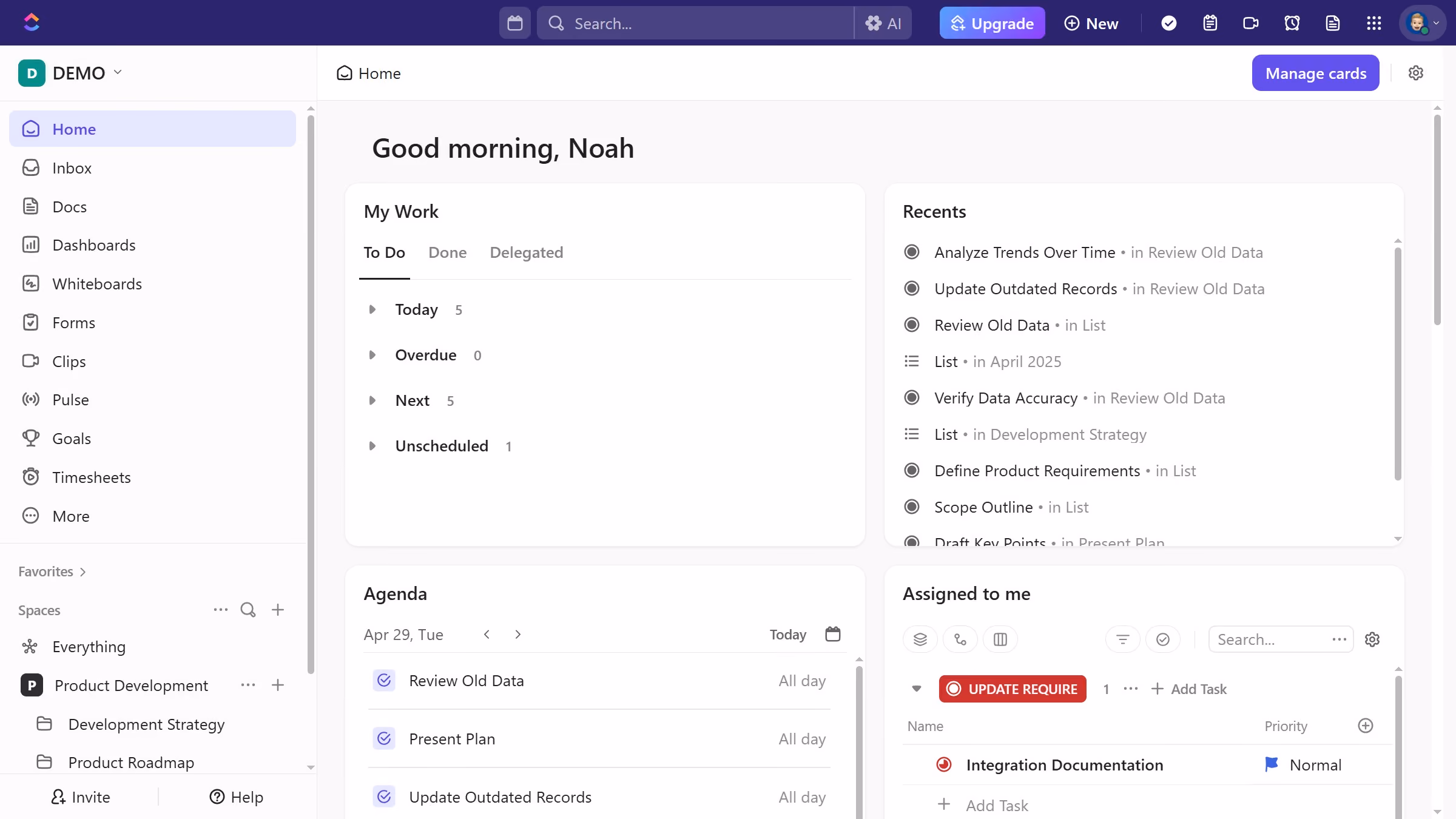Open Home page settings gear
The image size is (1456, 819).
(x=1416, y=73)
